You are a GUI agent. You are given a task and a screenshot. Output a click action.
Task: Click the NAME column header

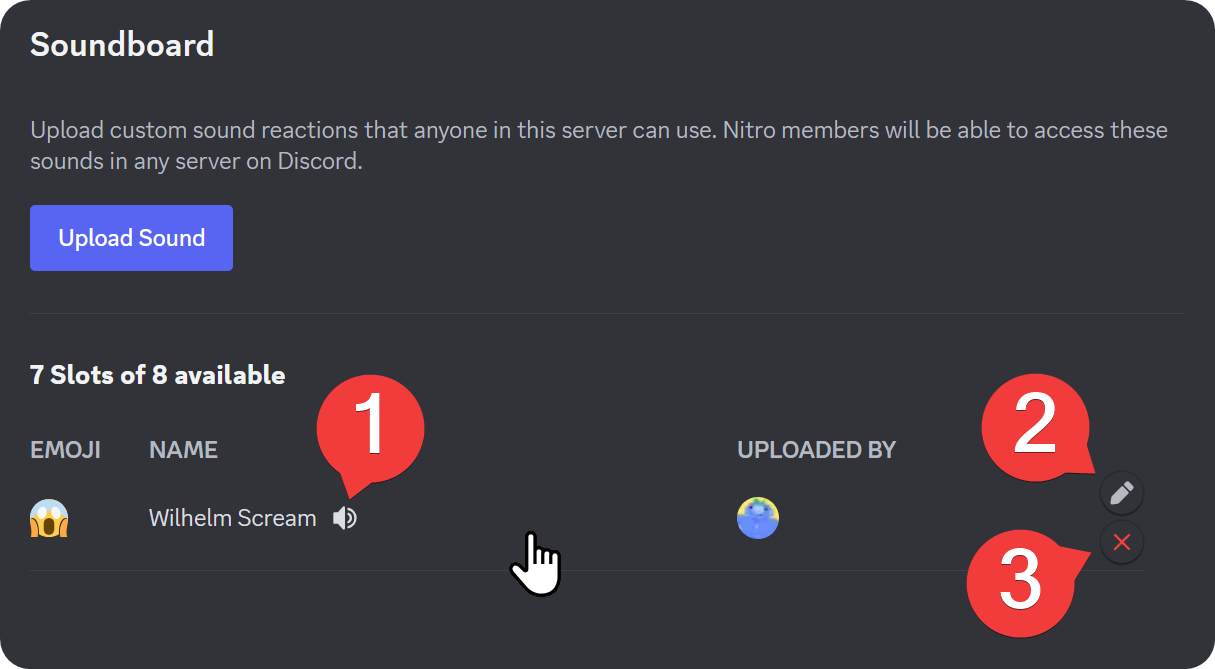point(183,450)
